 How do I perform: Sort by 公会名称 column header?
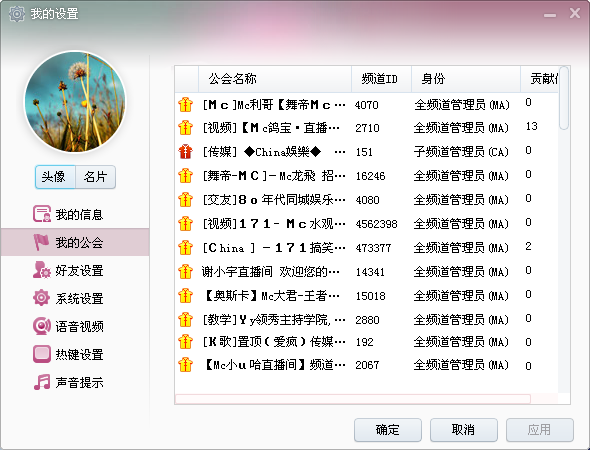275,79
